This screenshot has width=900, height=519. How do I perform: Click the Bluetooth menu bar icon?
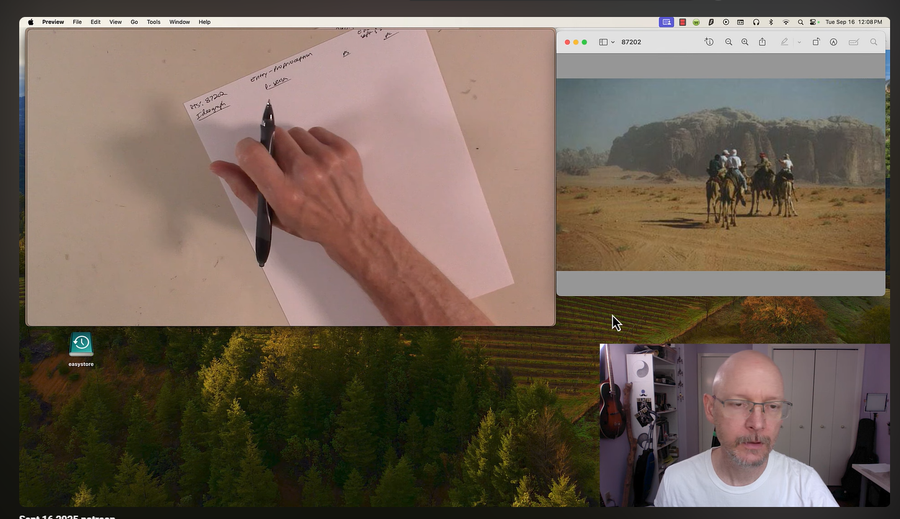(x=770, y=21)
